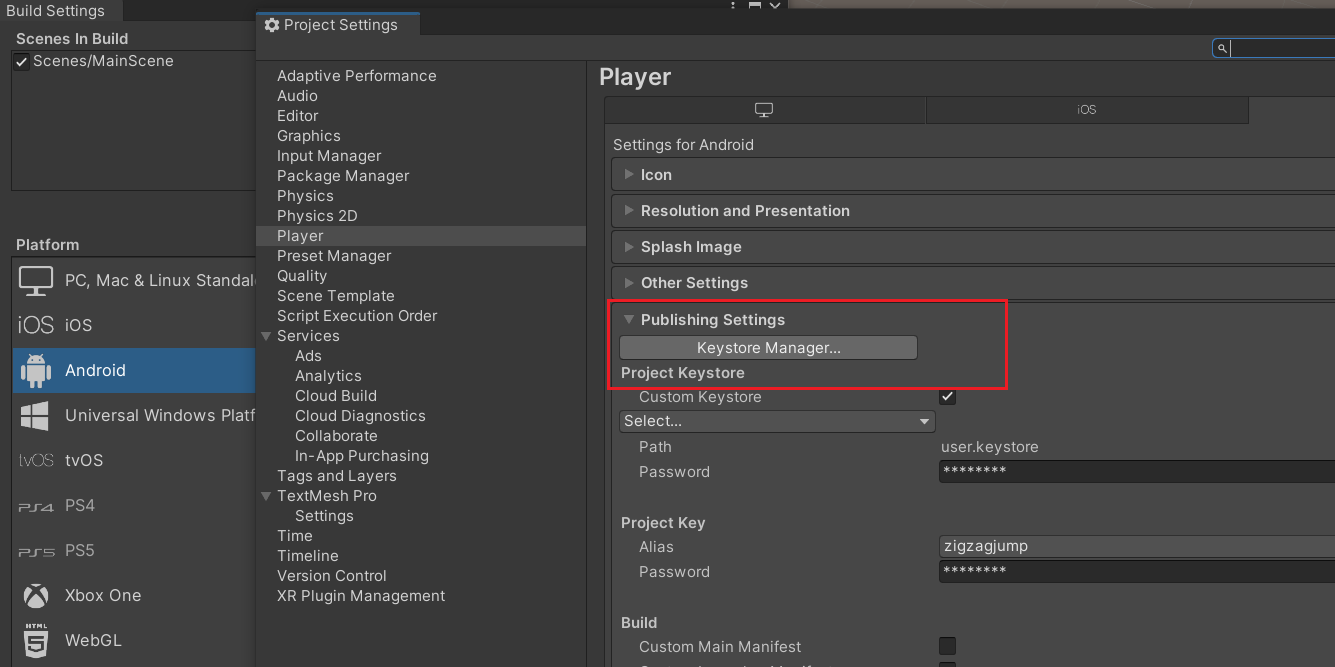
Task: Click the PS5 platform icon
Action: click(36, 551)
